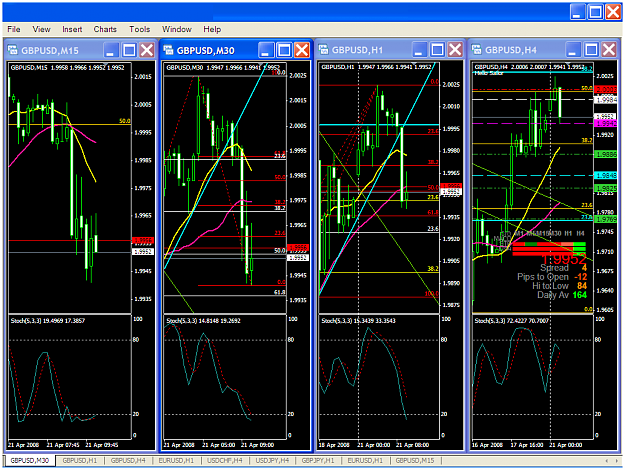The image size is (625, 470).
Task: Click the Hi to Low readout
Action: (x=559, y=286)
